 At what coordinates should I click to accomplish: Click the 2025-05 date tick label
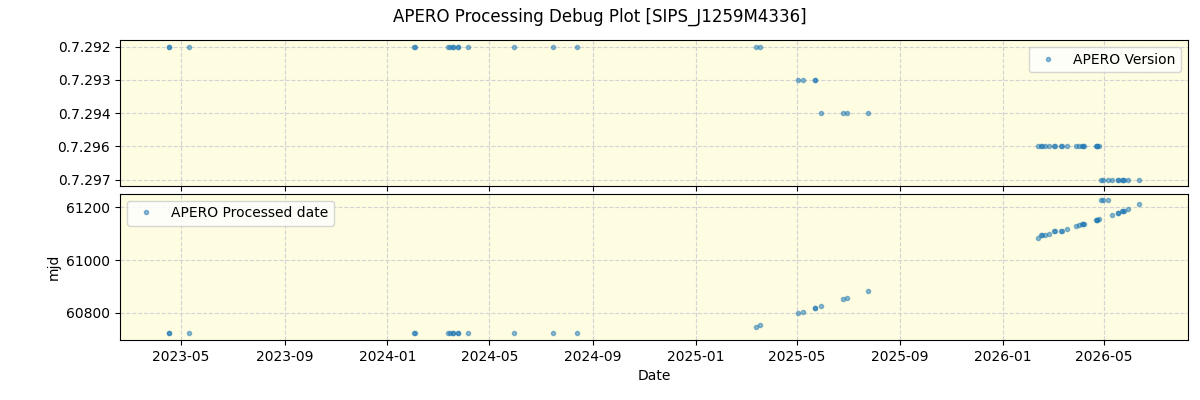(x=796, y=355)
